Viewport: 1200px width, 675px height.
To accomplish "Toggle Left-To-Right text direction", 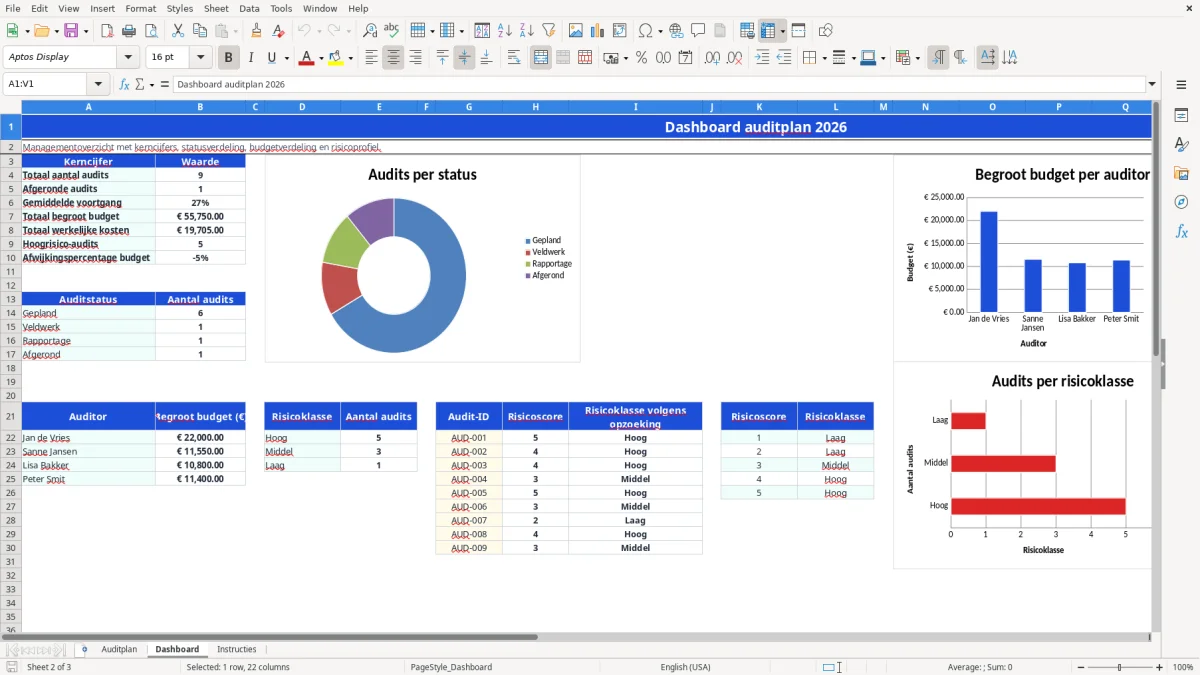I will pyautogui.click(x=938, y=58).
